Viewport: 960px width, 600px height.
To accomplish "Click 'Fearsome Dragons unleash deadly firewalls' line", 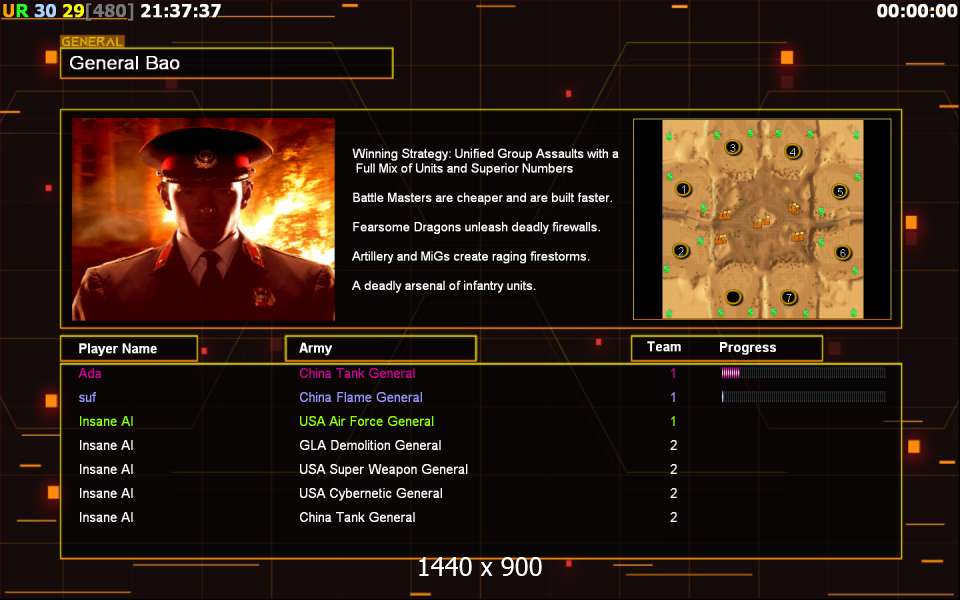I will pyautogui.click(x=476, y=227).
